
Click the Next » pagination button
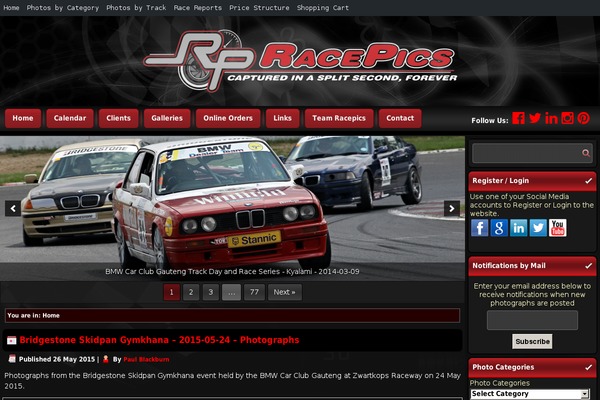point(285,292)
